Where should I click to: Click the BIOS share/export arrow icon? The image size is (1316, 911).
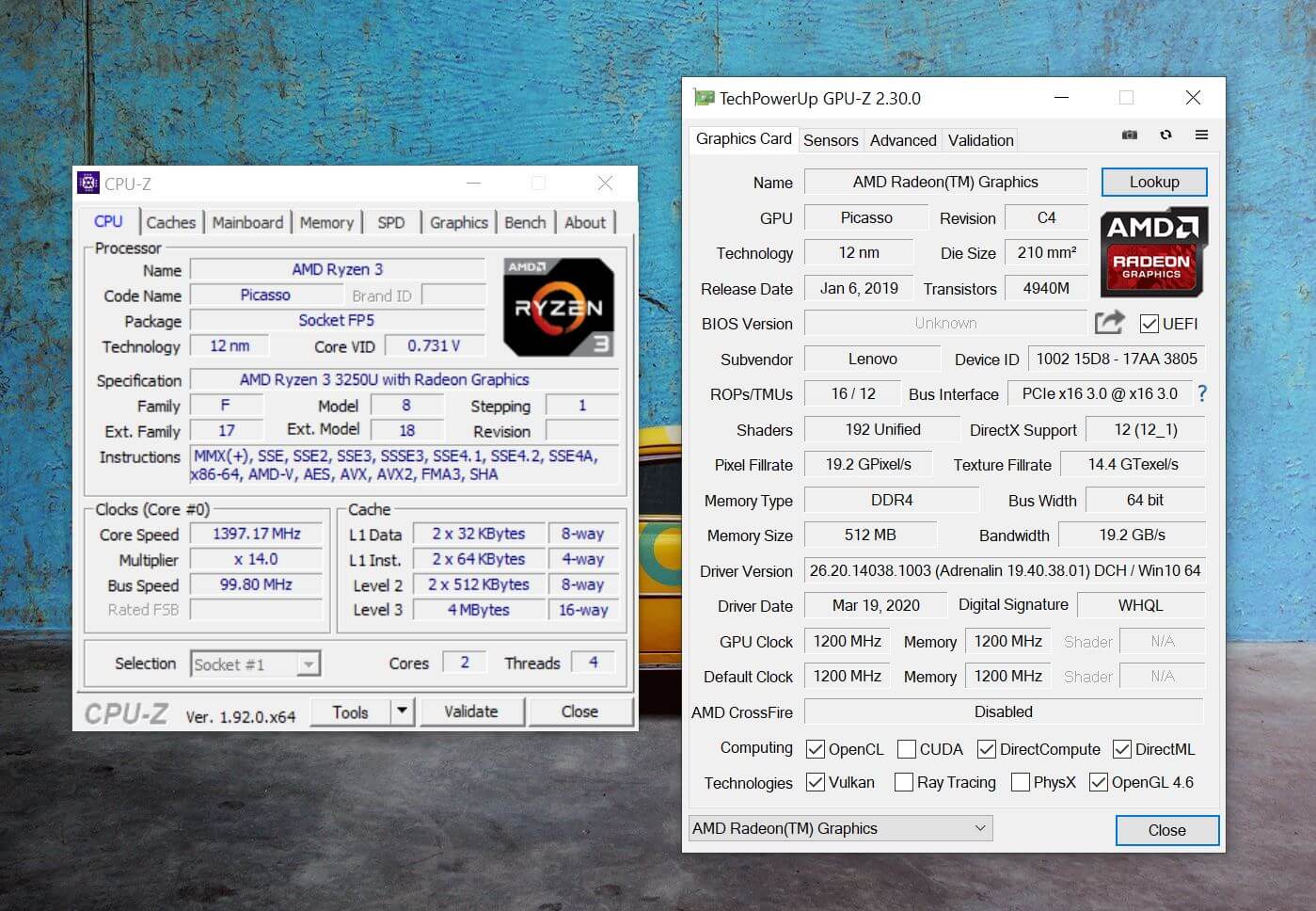[1109, 323]
